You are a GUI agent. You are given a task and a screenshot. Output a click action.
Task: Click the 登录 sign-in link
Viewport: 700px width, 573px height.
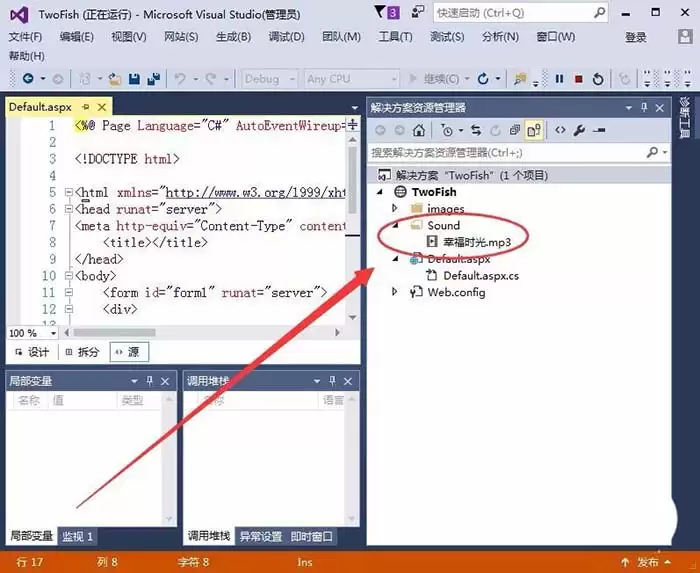point(636,37)
